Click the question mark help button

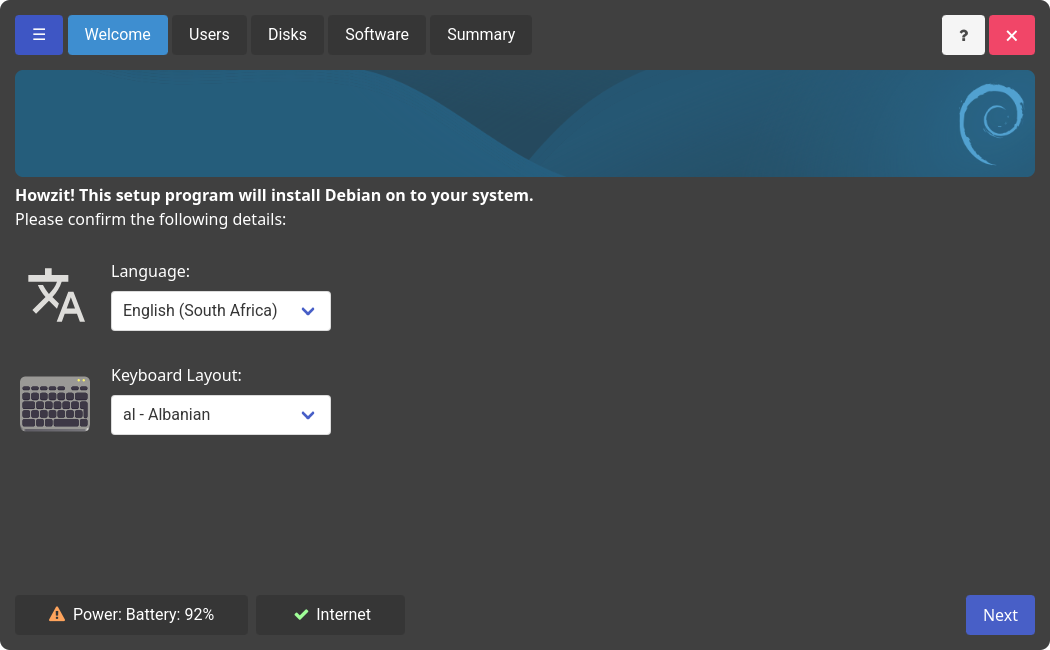coord(963,35)
